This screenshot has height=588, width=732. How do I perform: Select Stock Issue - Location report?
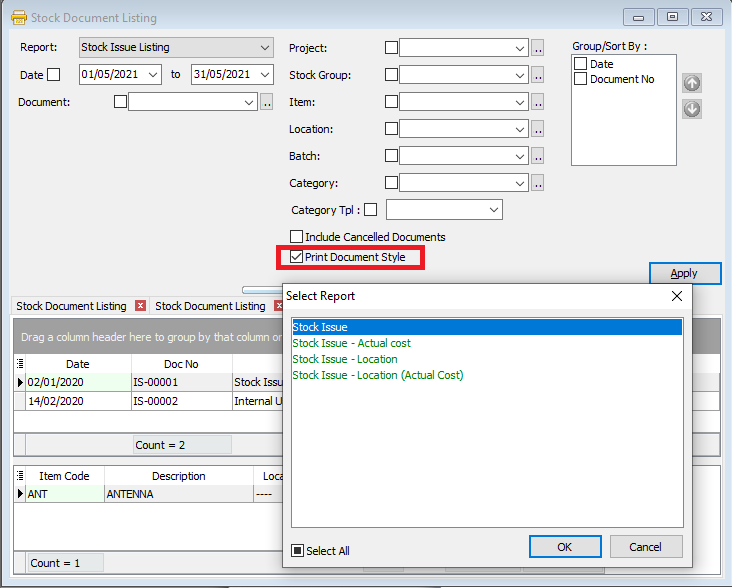point(344,359)
